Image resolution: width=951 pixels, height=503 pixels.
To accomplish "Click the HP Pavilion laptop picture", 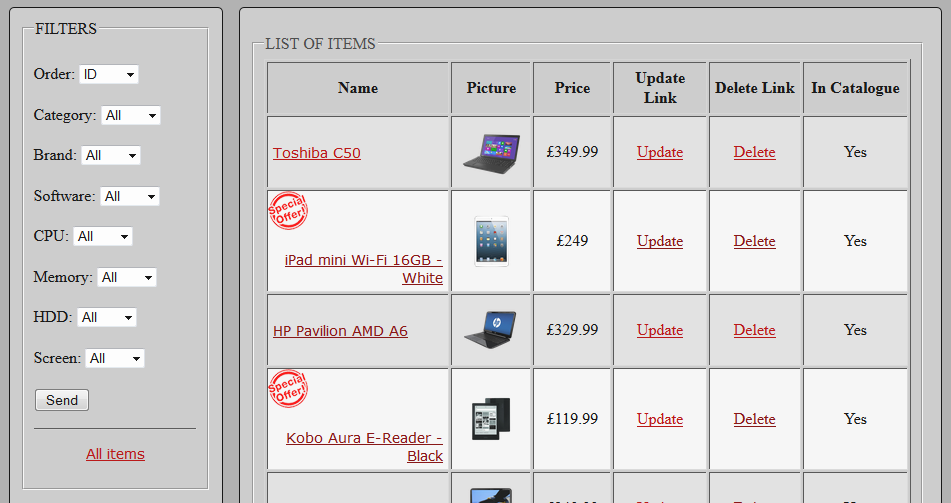I will (x=491, y=330).
